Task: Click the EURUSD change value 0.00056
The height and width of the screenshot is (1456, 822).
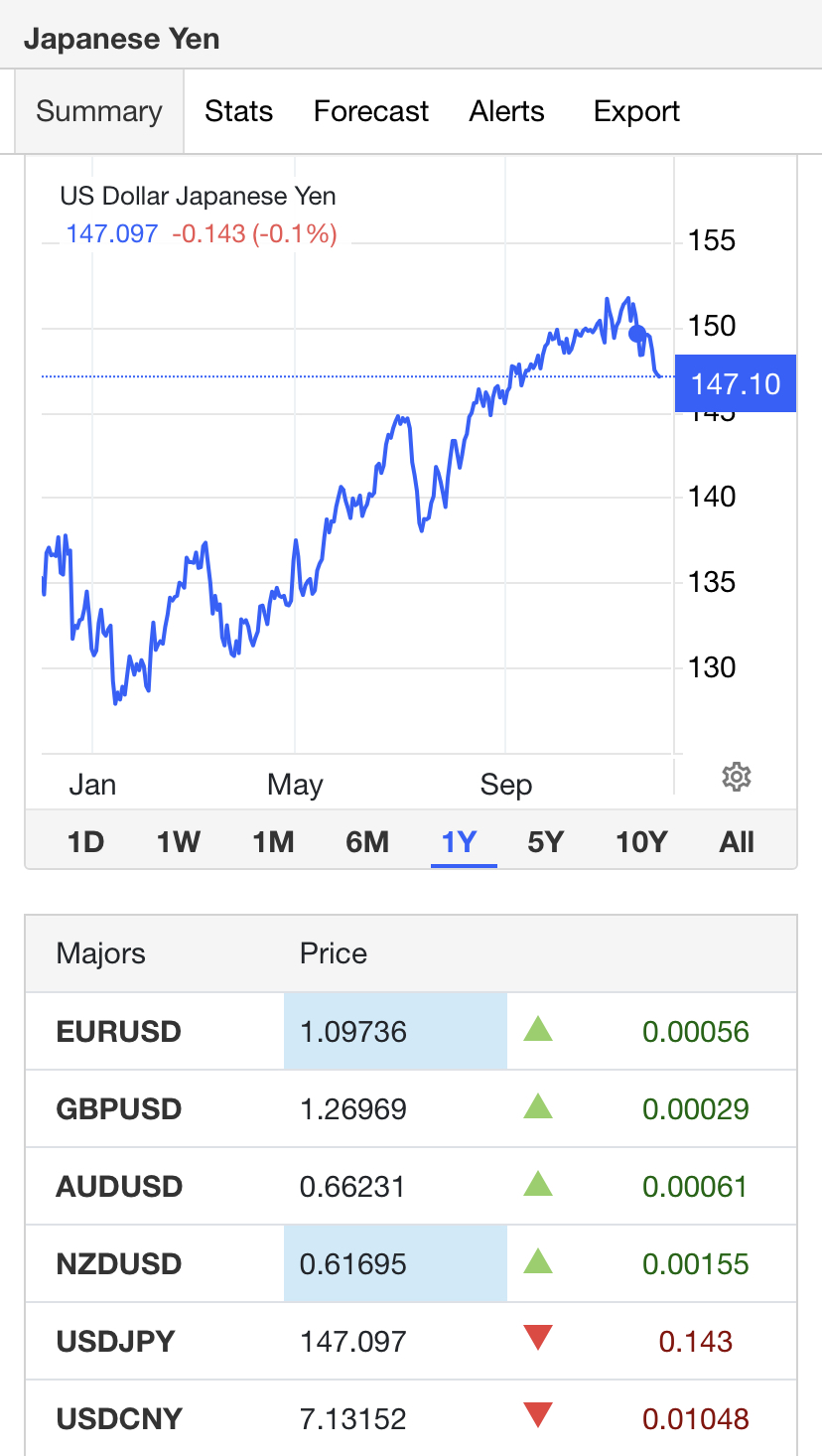Action: 696,1031
